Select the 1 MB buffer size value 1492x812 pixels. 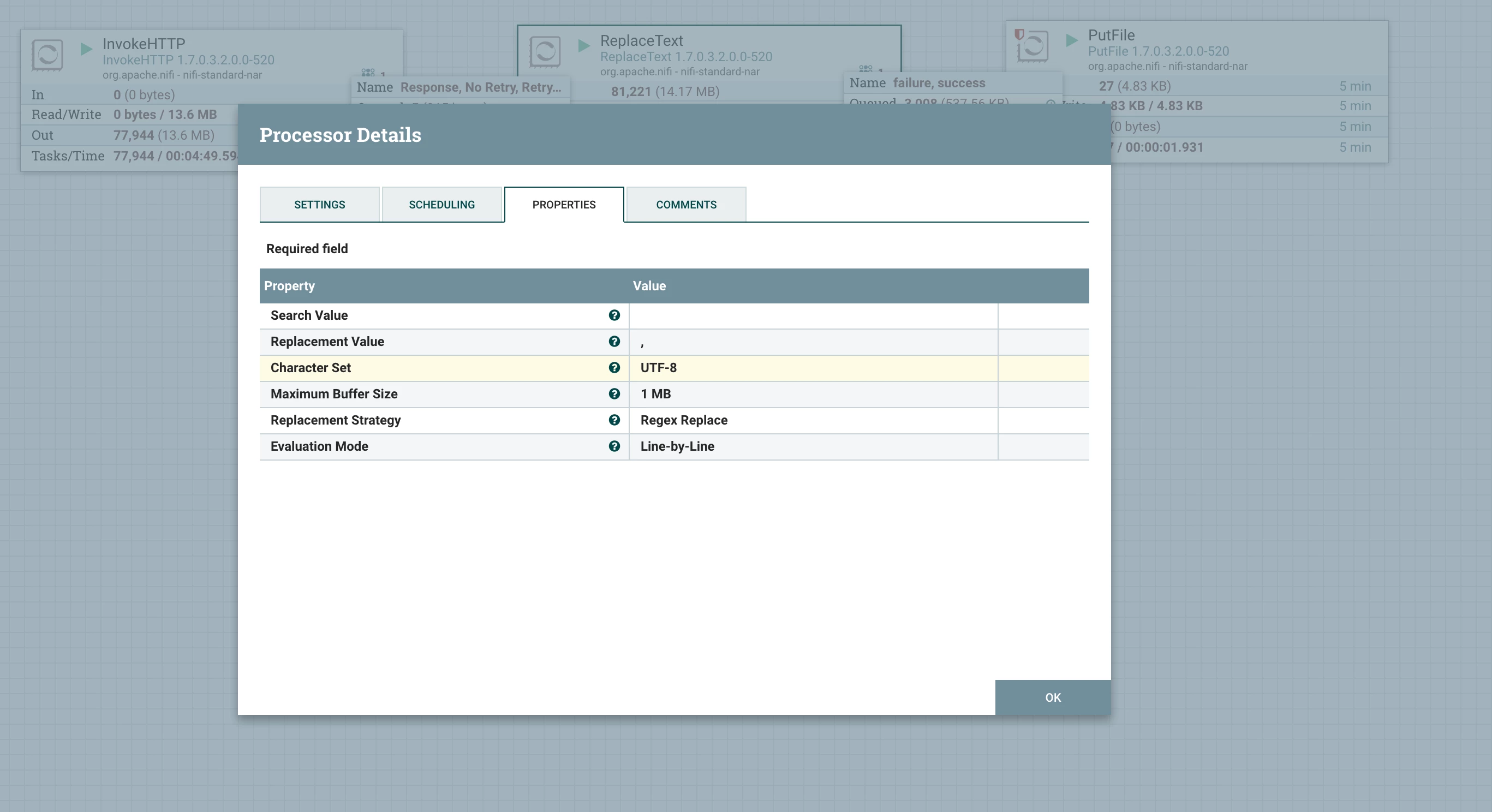click(x=655, y=393)
